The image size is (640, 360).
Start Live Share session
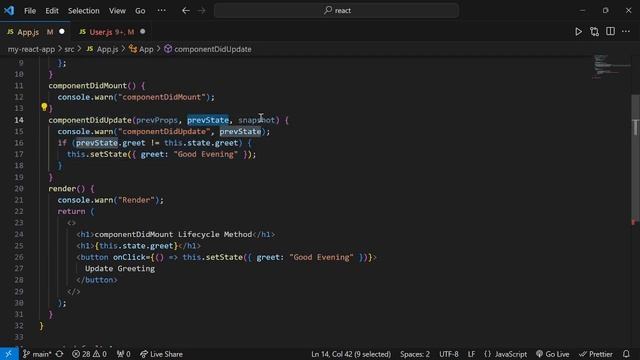click(x=161, y=354)
